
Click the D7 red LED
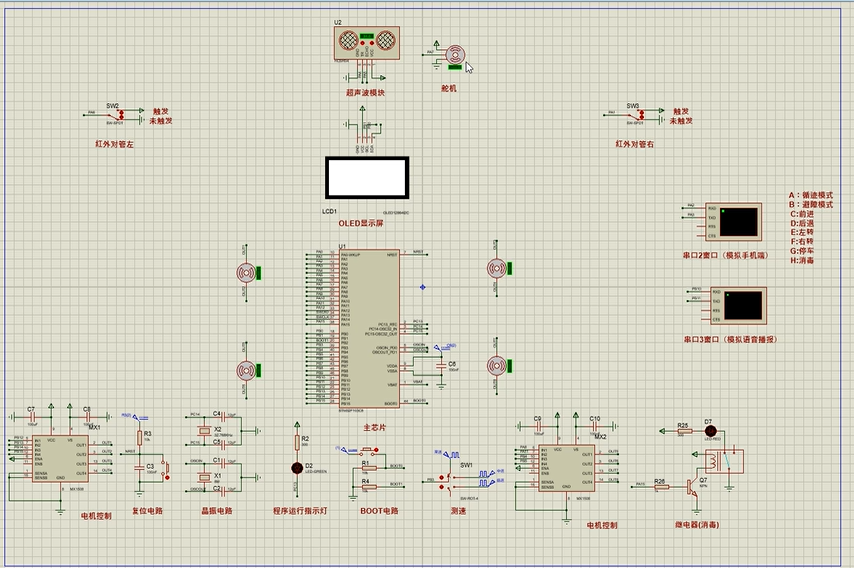pos(710,430)
